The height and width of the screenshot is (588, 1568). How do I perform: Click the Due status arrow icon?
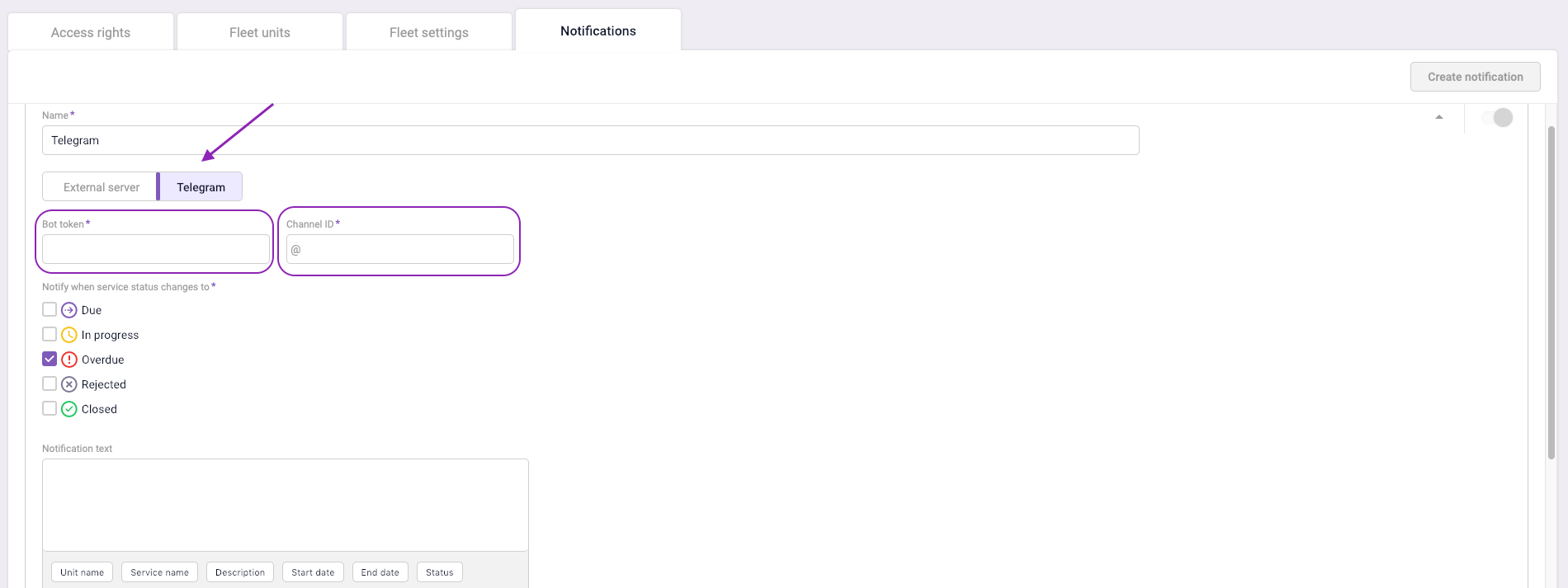(x=69, y=310)
